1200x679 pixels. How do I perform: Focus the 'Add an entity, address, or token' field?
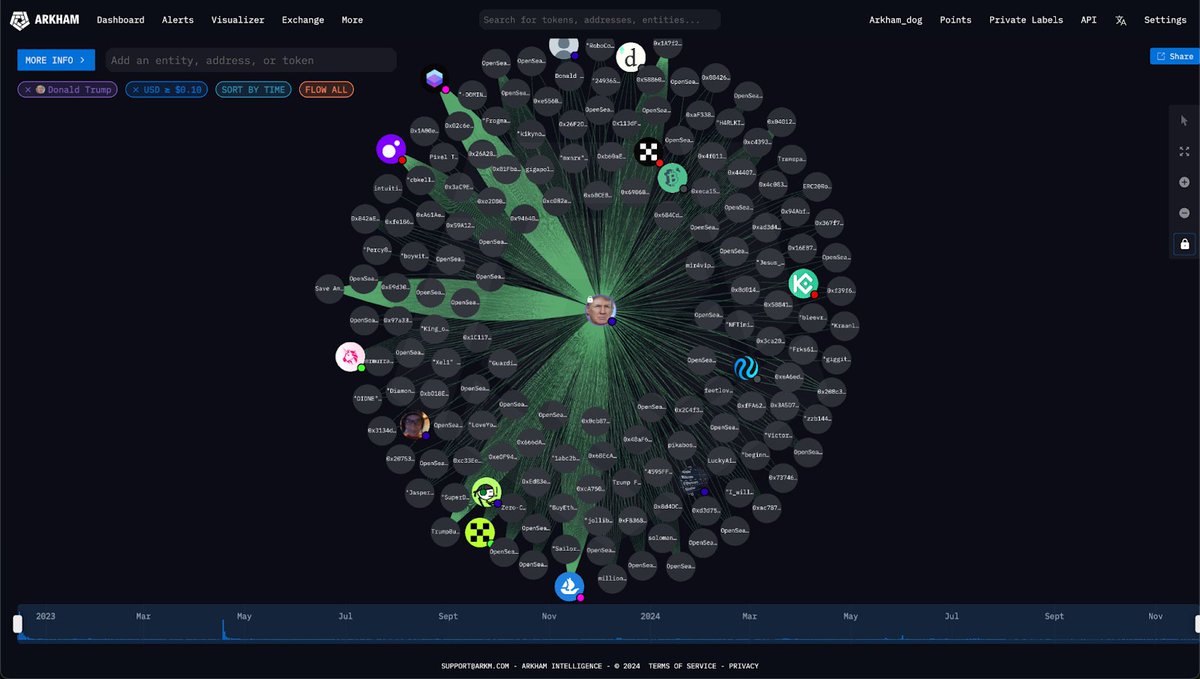(x=251, y=60)
